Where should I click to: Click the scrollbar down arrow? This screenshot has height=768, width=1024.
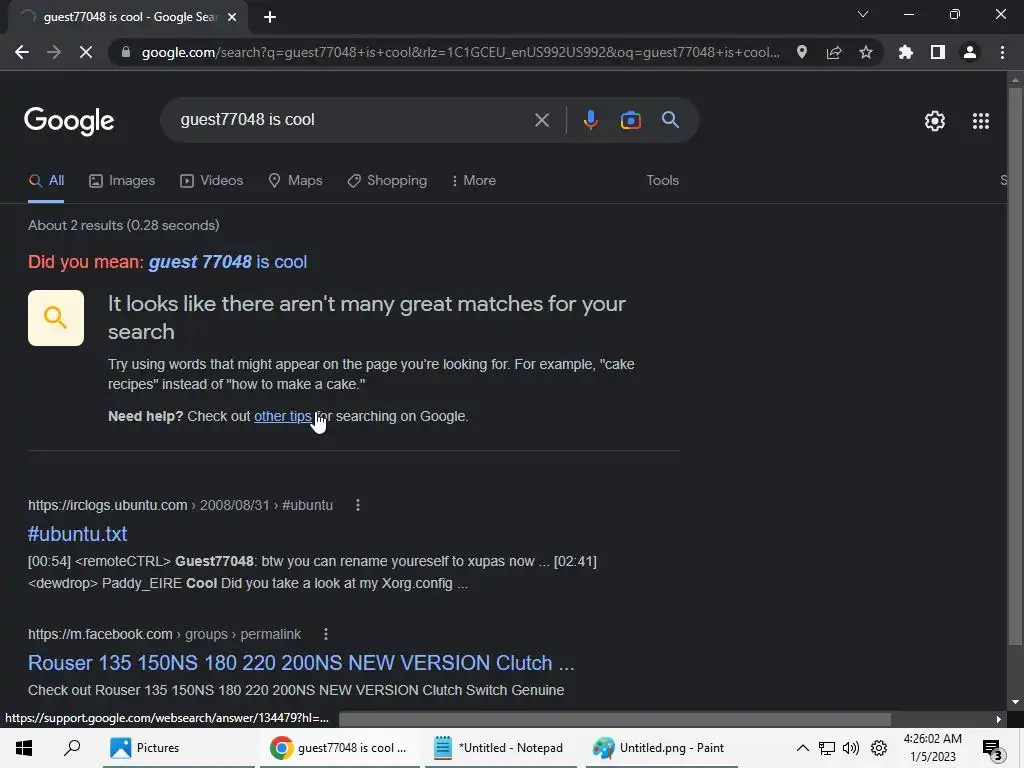pos(1015,702)
